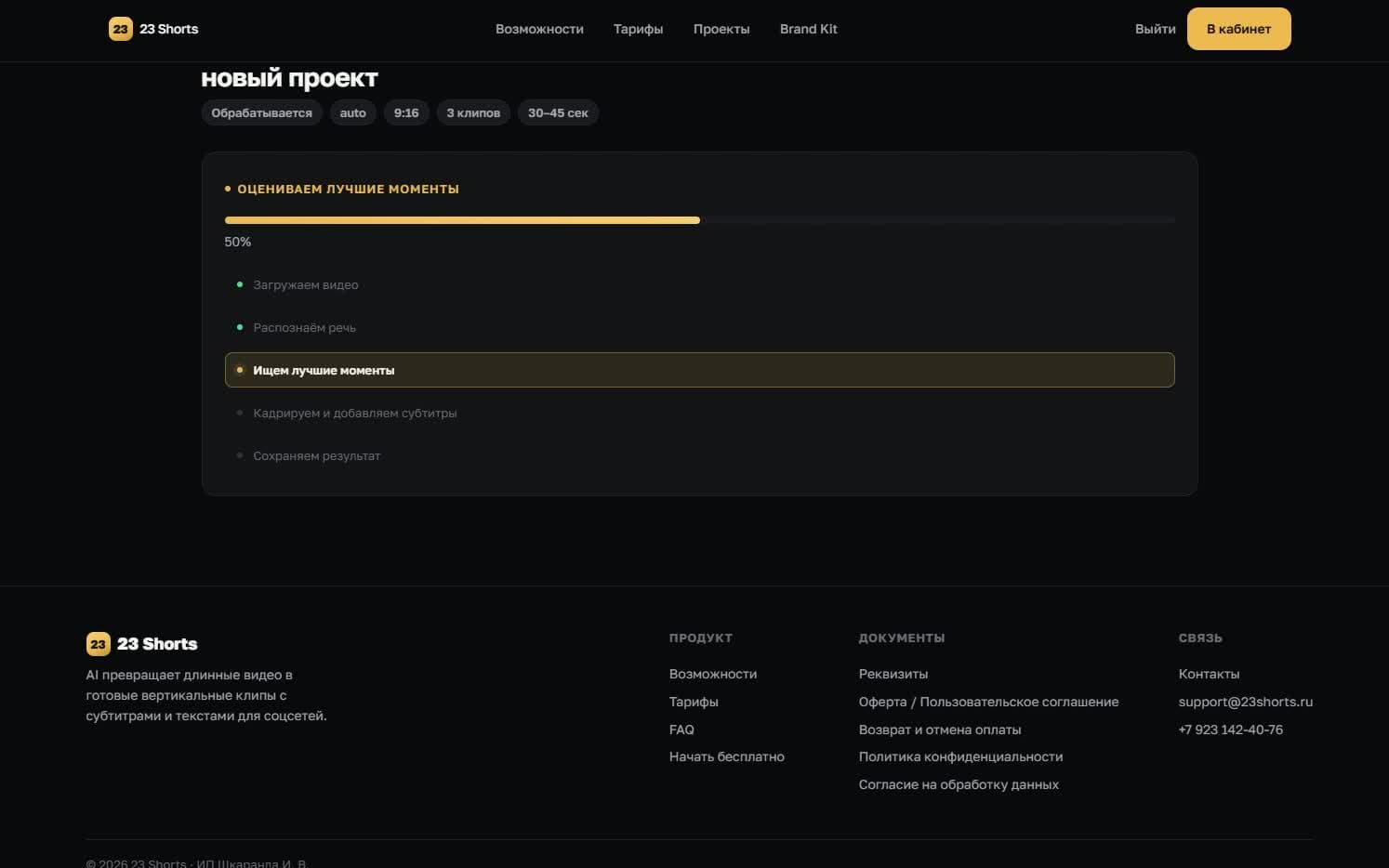Click the 23 Shorts wordmark in header
This screenshot has width=1389, height=868.
[168, 29]
